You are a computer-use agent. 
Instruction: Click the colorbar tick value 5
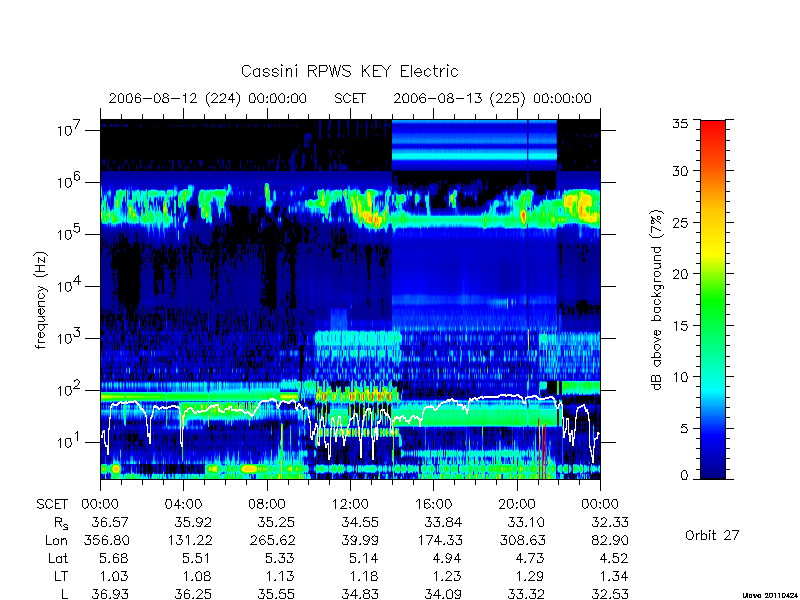[684, 429]
